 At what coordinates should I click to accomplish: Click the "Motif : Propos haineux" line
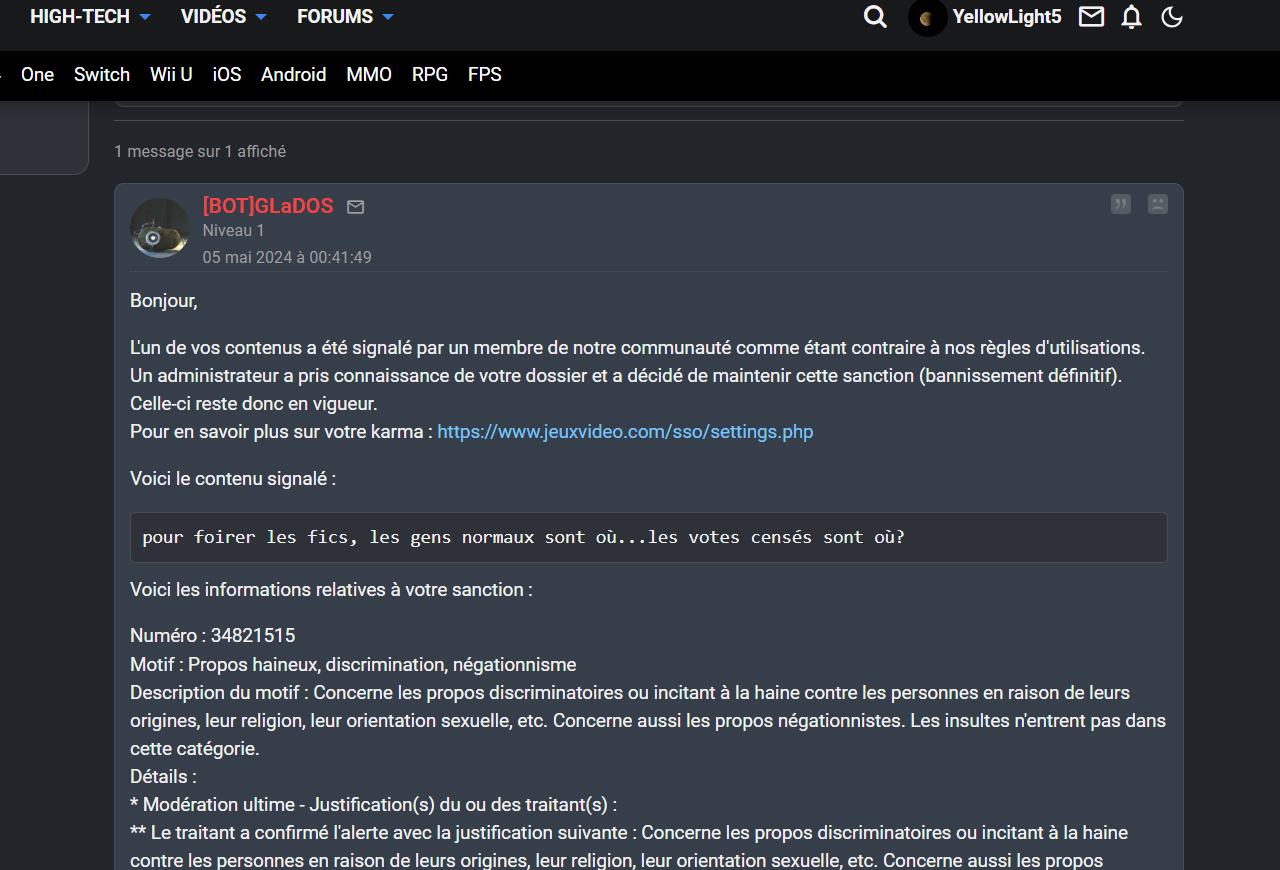pos(353,664)
